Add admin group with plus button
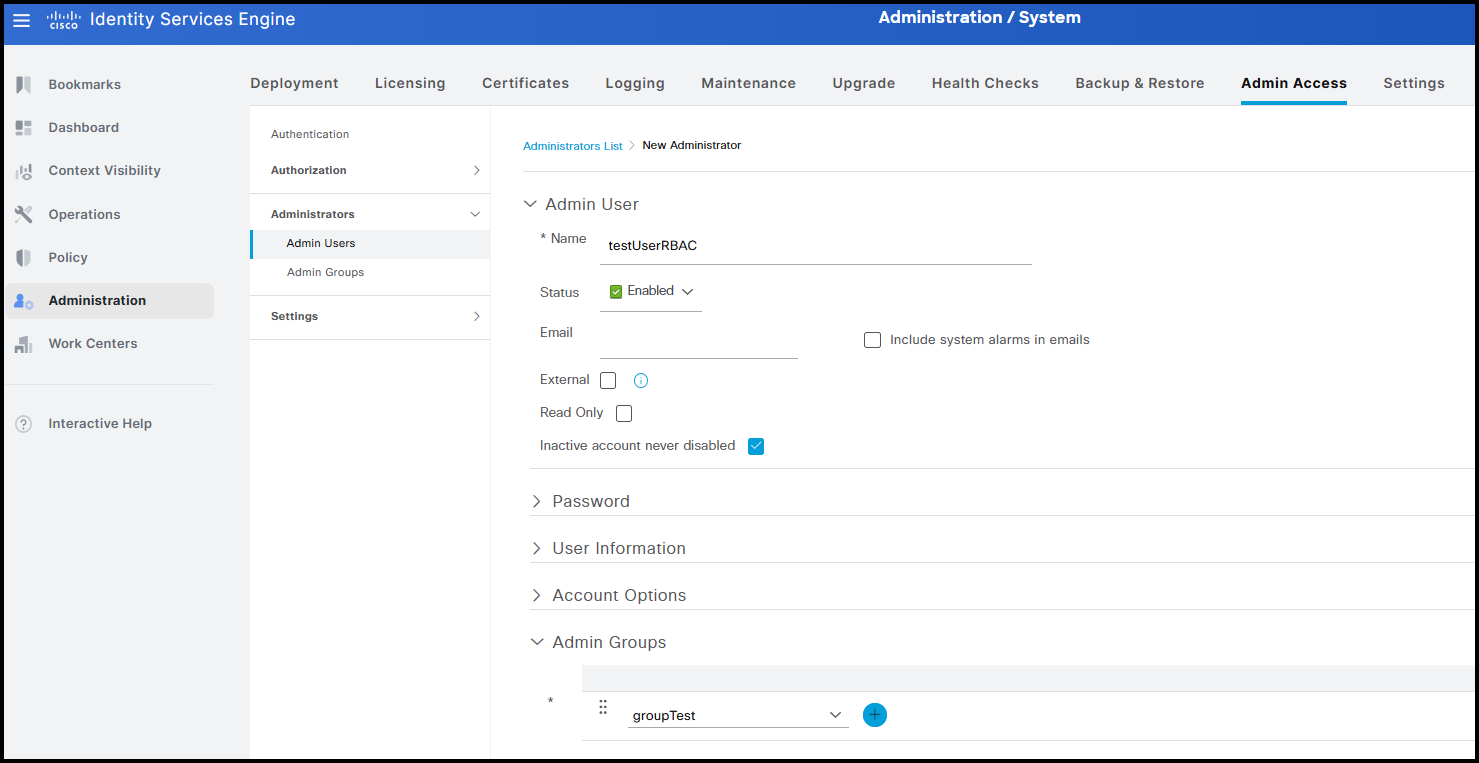 pos(874,715)
